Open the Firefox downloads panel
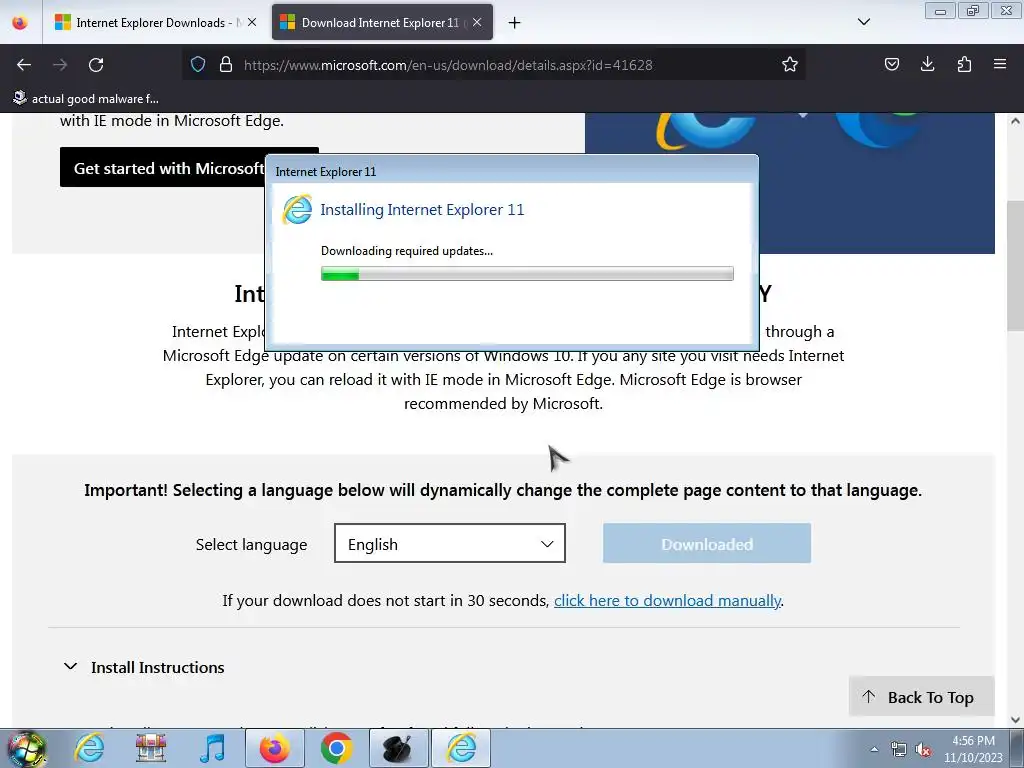 (927, 64)
